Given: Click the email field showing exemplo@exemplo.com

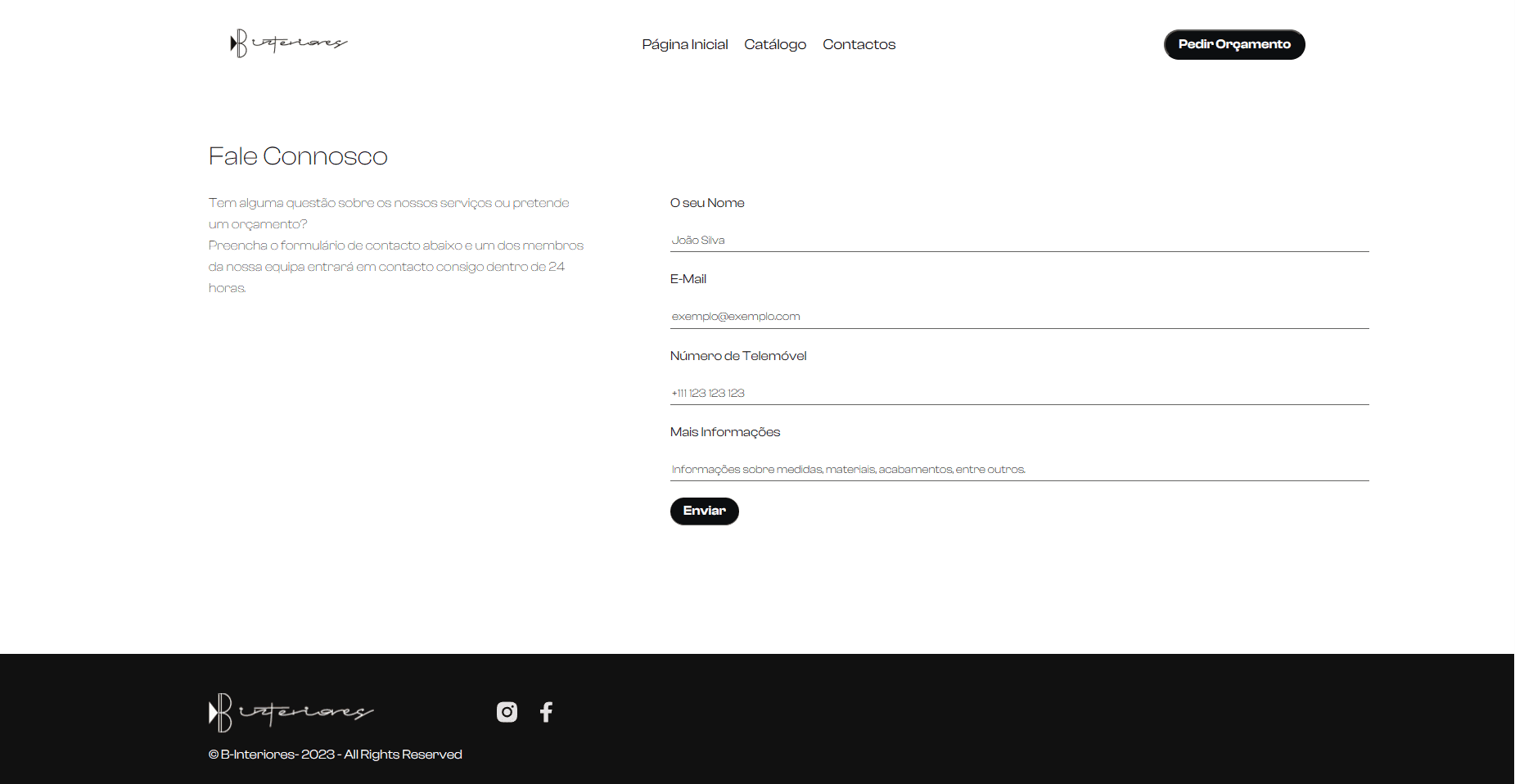Looking at the screenshot, I should tap(1019, 316).
